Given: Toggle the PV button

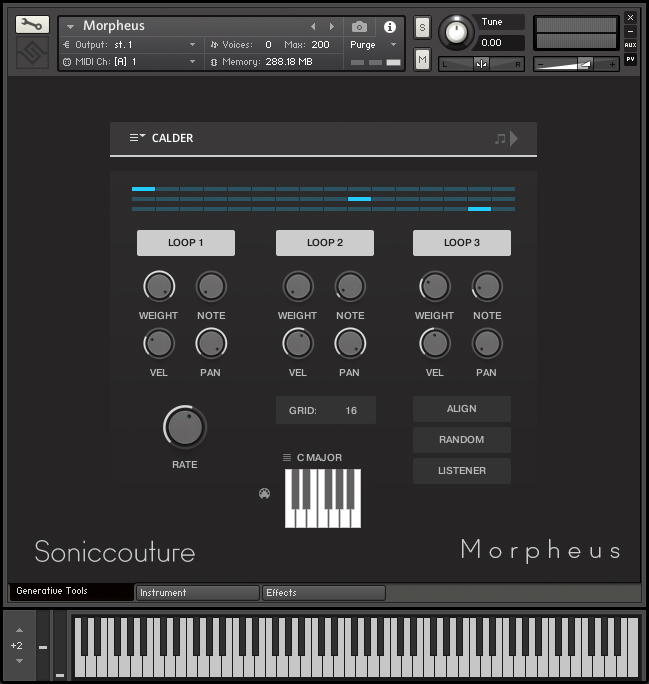Looking at the screenshot, I should (x=630, y=59).
